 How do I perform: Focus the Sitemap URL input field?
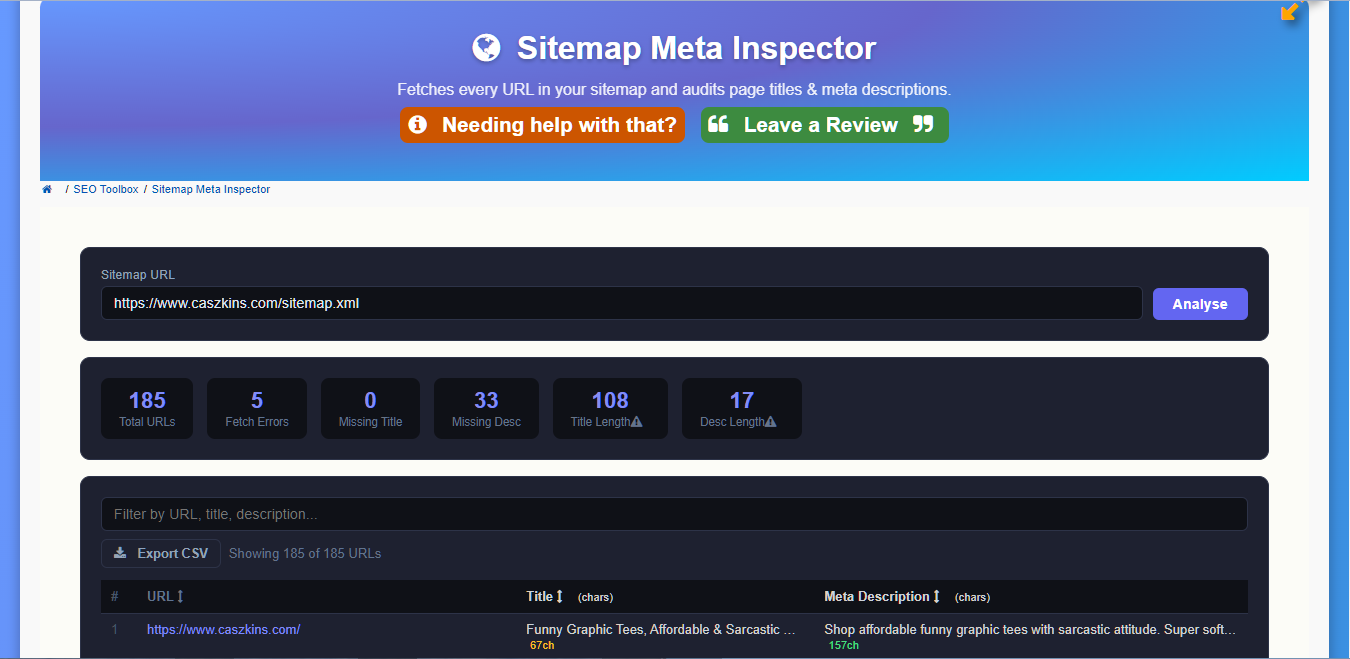(620, 303)
